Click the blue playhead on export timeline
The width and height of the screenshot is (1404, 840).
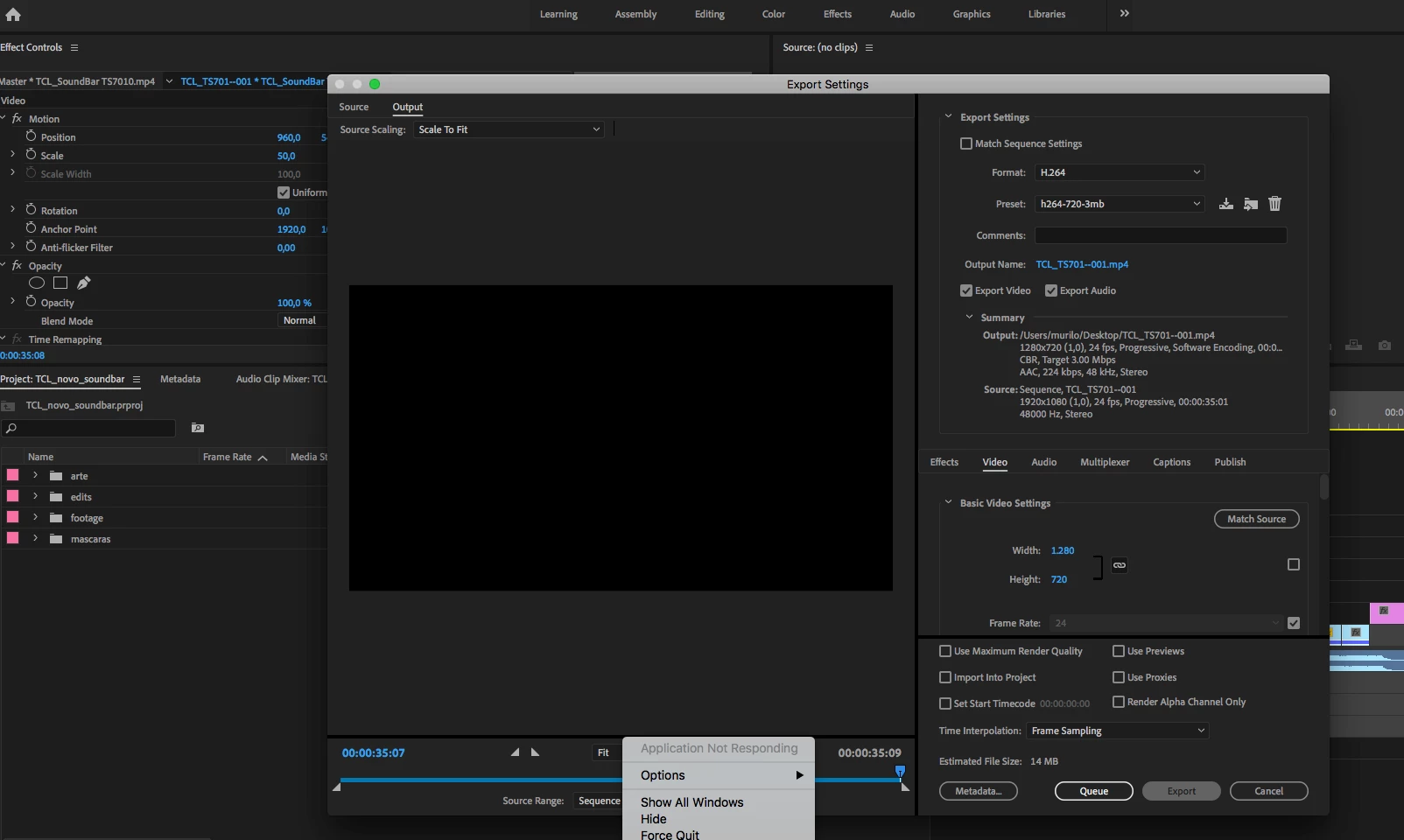coord(900,772)
